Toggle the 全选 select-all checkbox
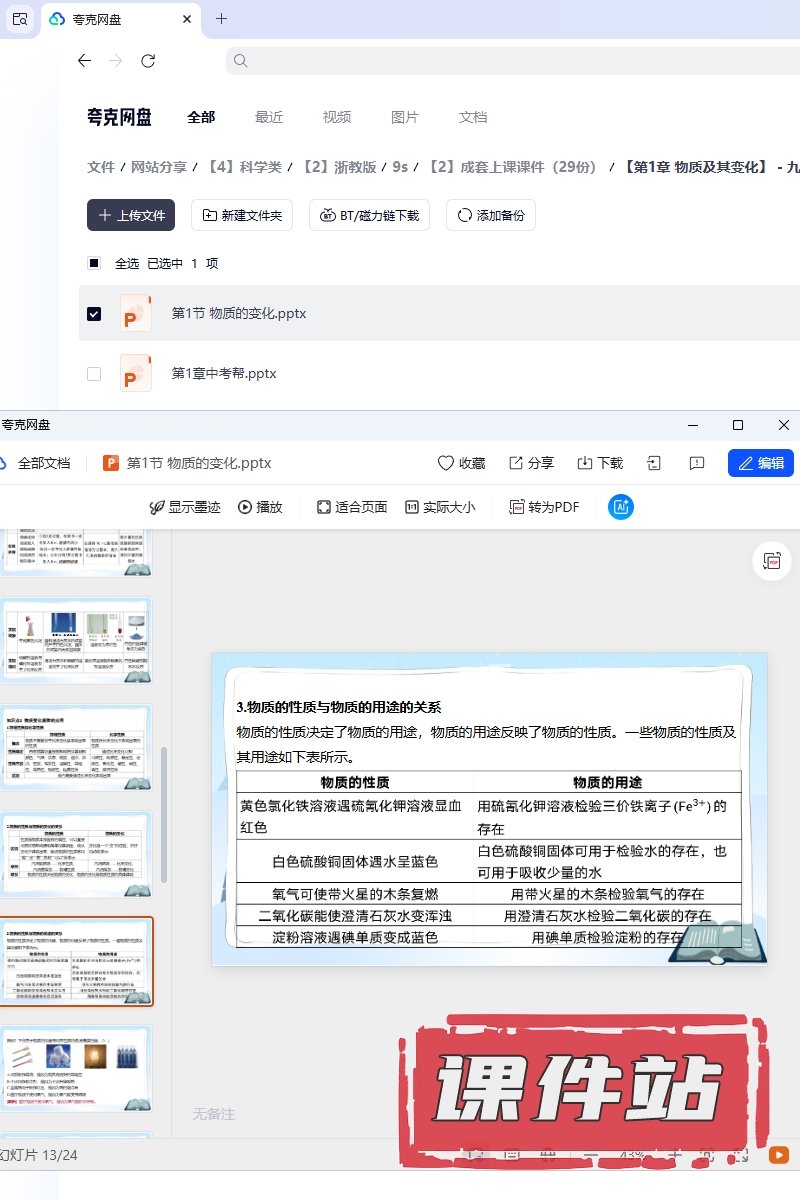Screen dimensions: 800x1200 click(94, 263)
